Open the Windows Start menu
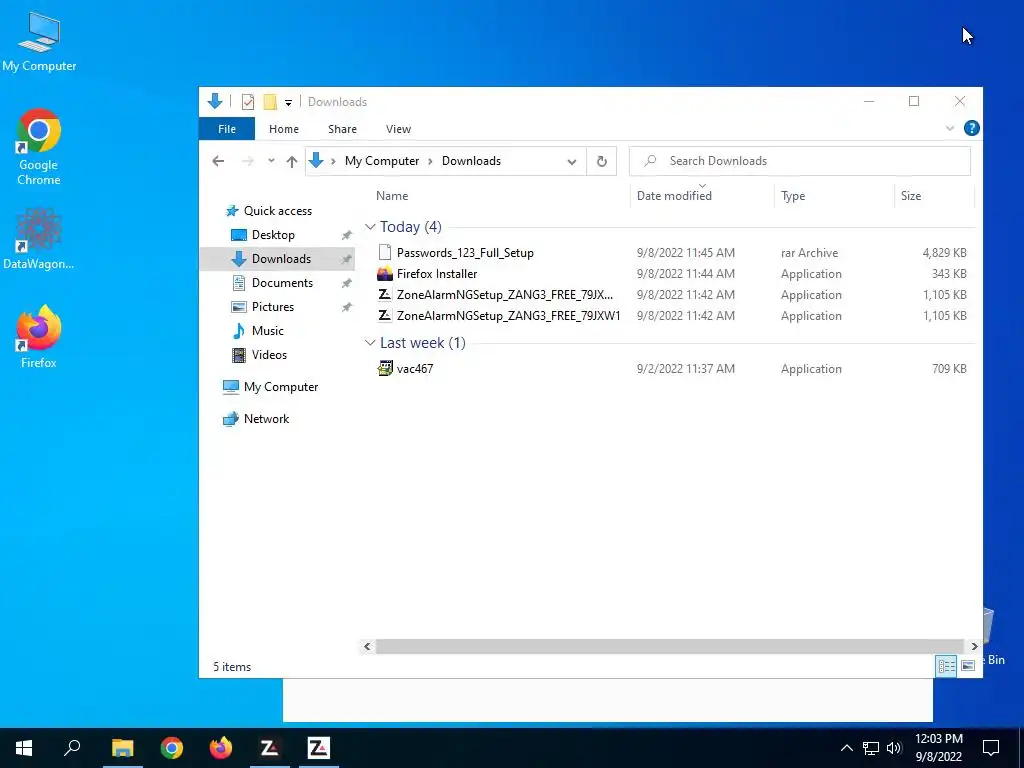Viewport: 1024px width, 768px height. tap(24, 748)
